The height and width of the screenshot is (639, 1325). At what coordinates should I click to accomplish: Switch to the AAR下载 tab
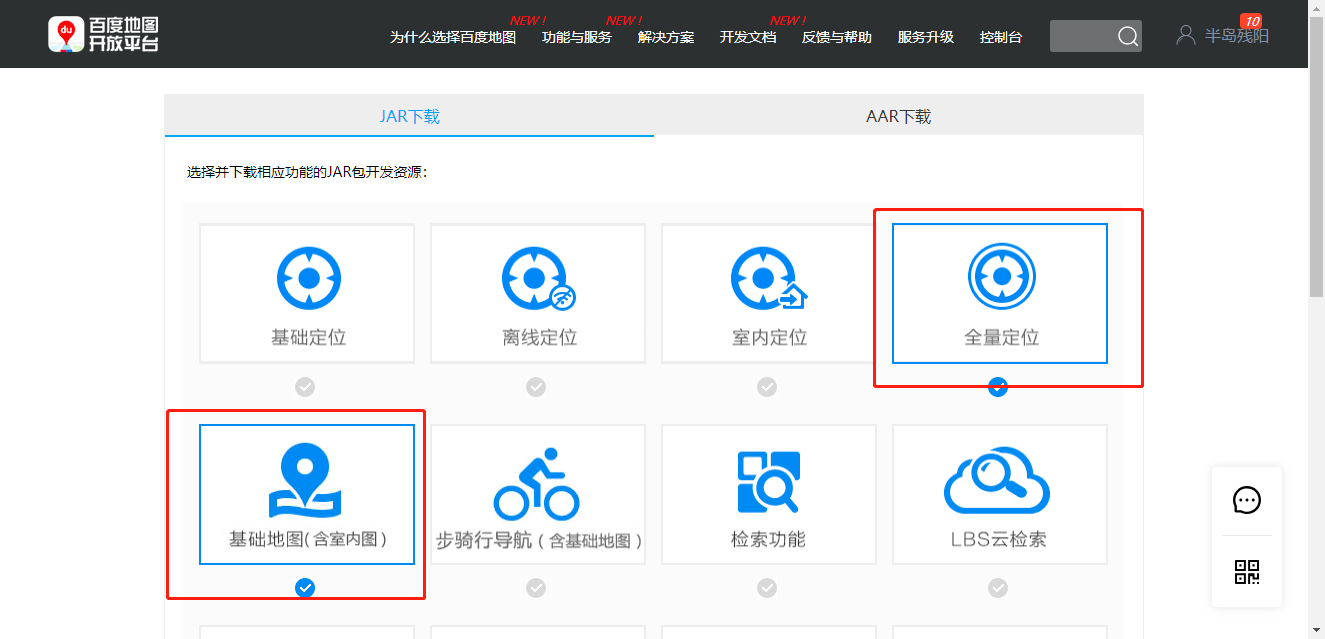[x=898, y=116]
